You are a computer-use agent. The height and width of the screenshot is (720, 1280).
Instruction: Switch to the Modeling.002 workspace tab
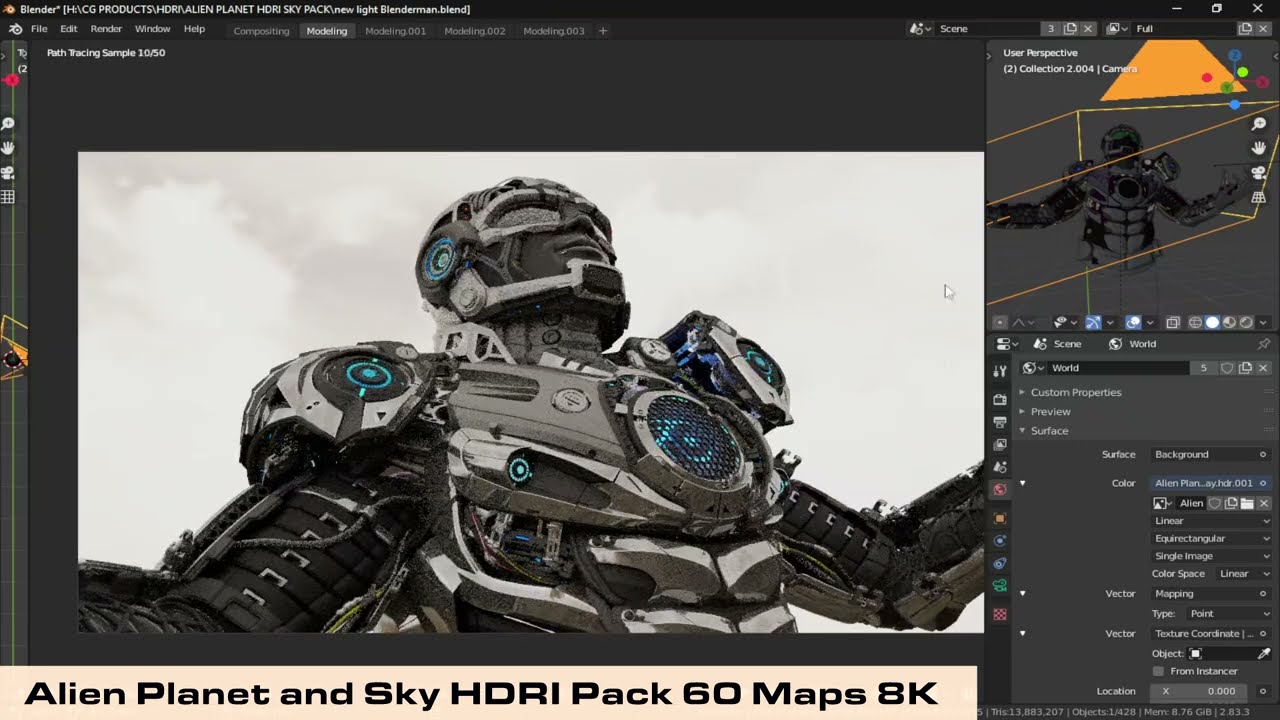[474, 31]
